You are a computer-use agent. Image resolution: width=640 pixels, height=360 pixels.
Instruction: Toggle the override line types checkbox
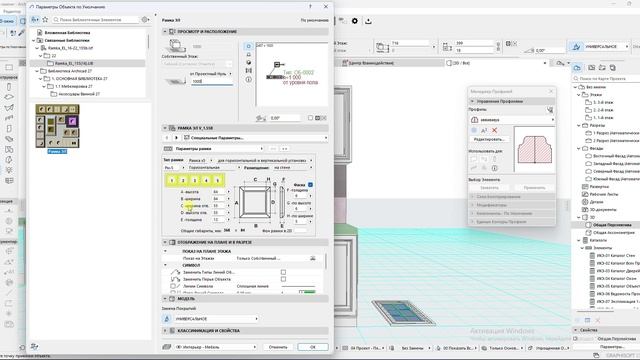(283, 272)
